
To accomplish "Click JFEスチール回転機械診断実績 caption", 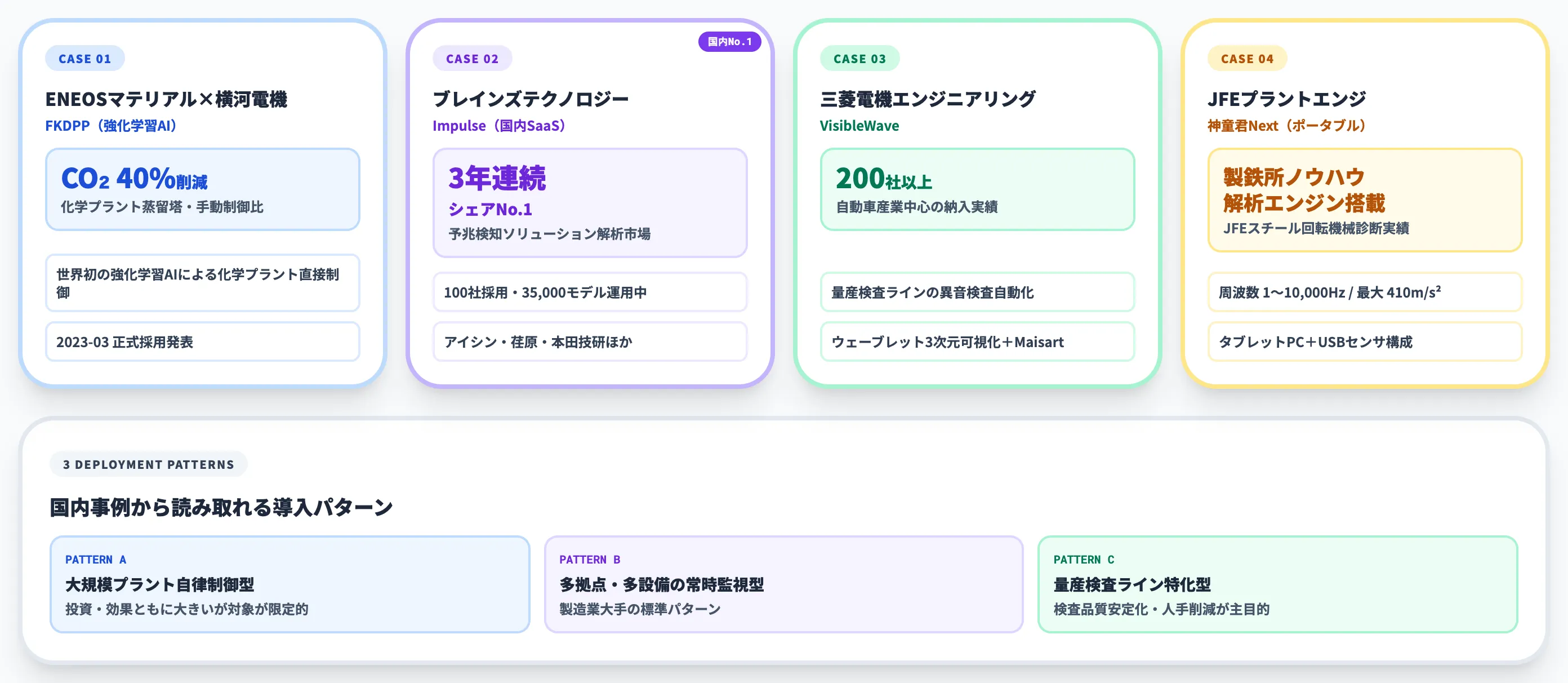I will pyautogui.click(x=1316, y=228).
